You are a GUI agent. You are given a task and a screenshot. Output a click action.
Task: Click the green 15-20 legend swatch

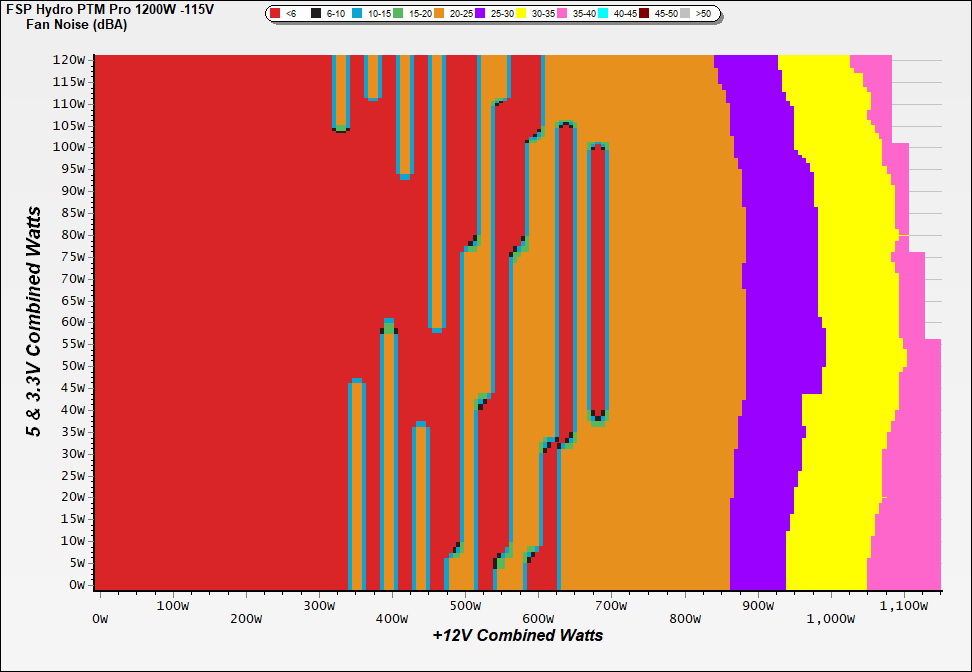click(397, 14)
